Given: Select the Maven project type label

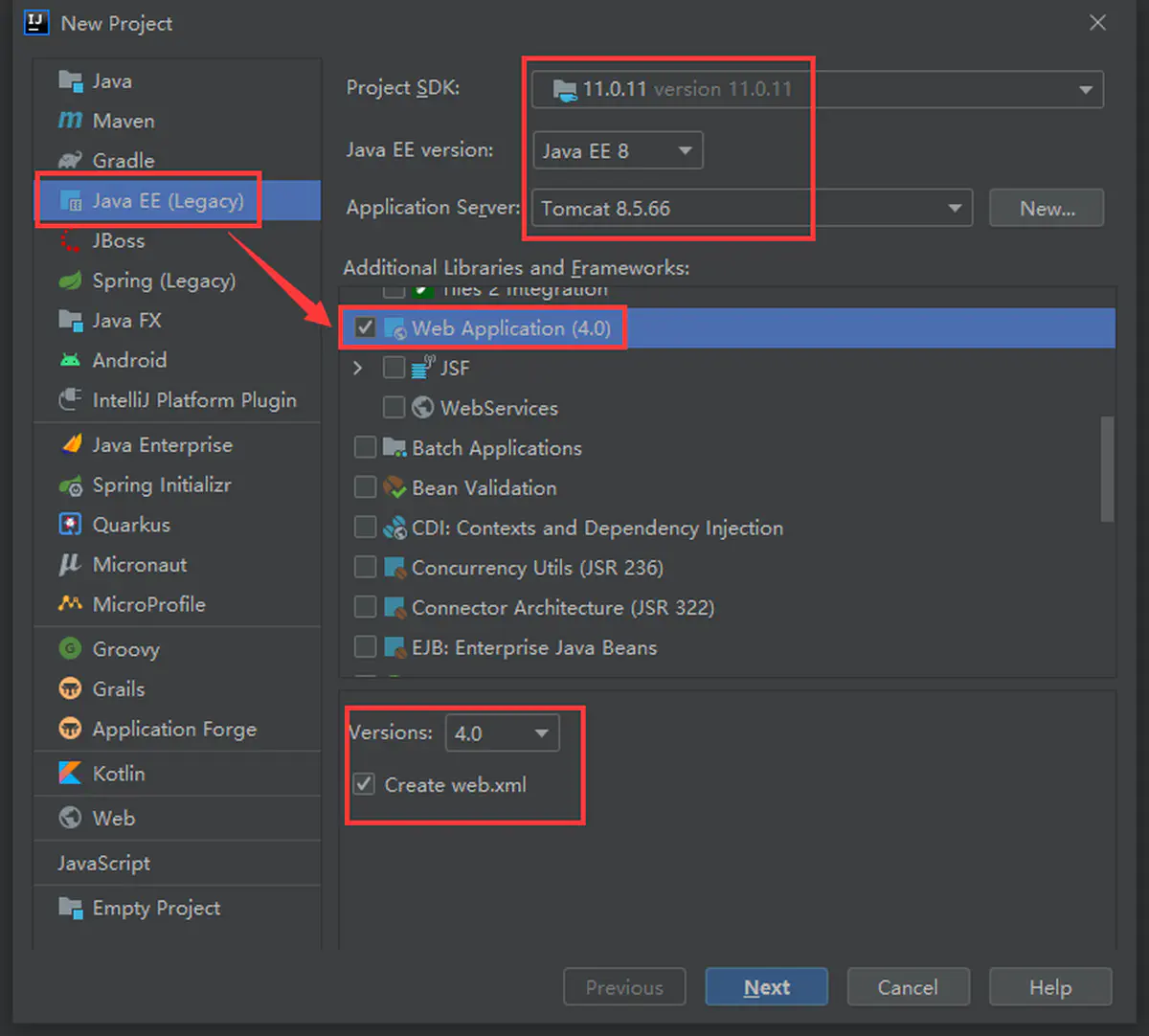Looking at the screenshot, I should tap(124, 121).
